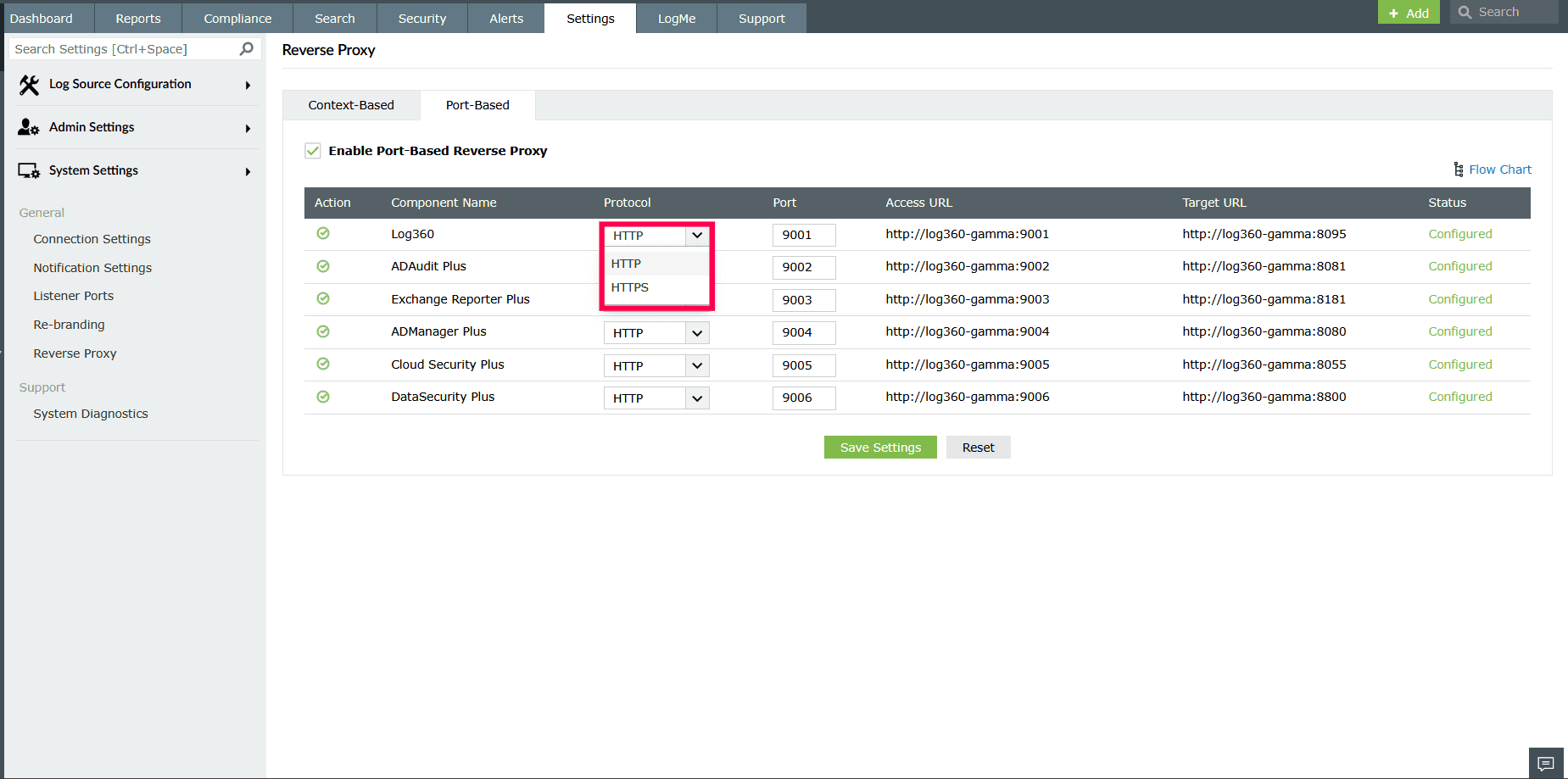Click the green Add button
Image resolution: width=1568 pixels, height=779 pixels.
[1409, 13]
